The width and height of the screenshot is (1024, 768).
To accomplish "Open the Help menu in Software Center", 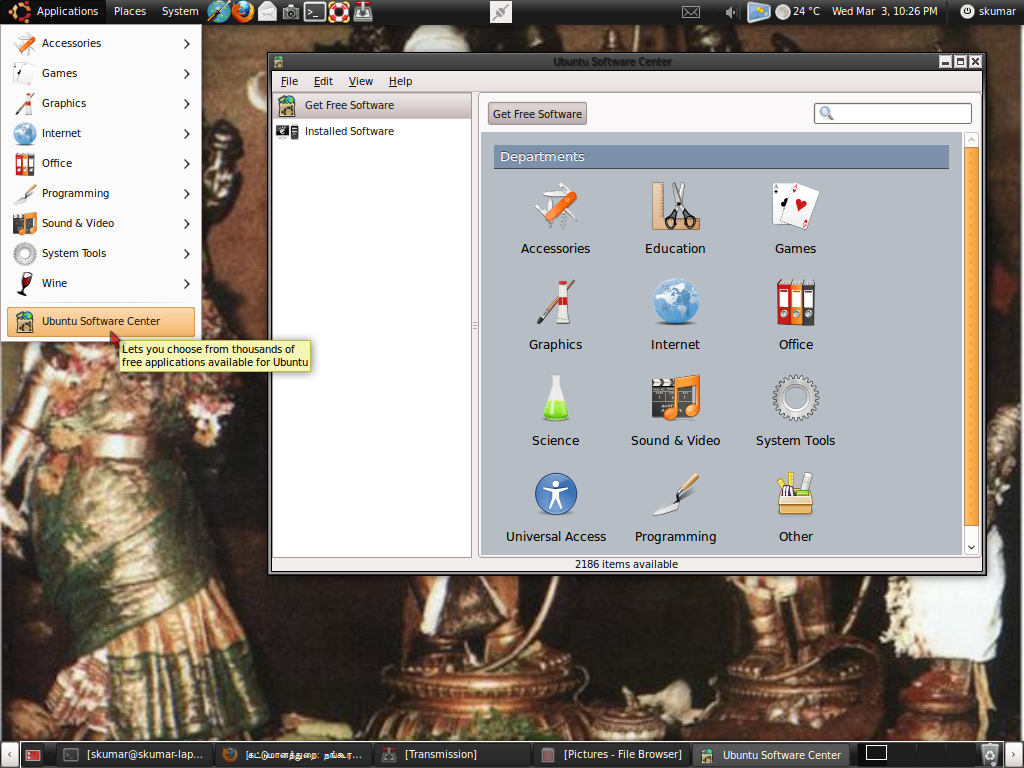I will (400, 81).
